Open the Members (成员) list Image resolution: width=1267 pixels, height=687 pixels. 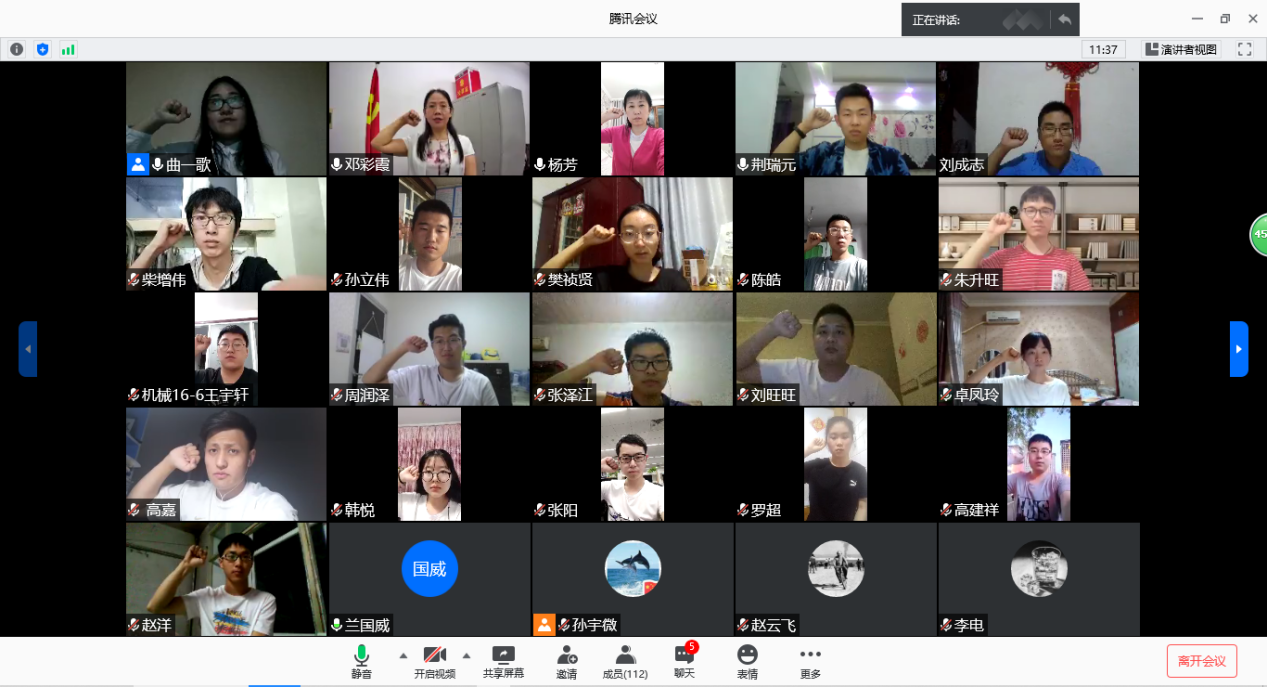(625, 661)
